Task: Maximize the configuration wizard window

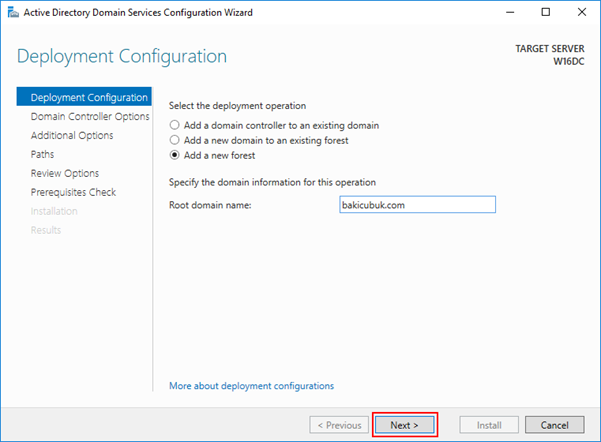Action: pos(546,12)
